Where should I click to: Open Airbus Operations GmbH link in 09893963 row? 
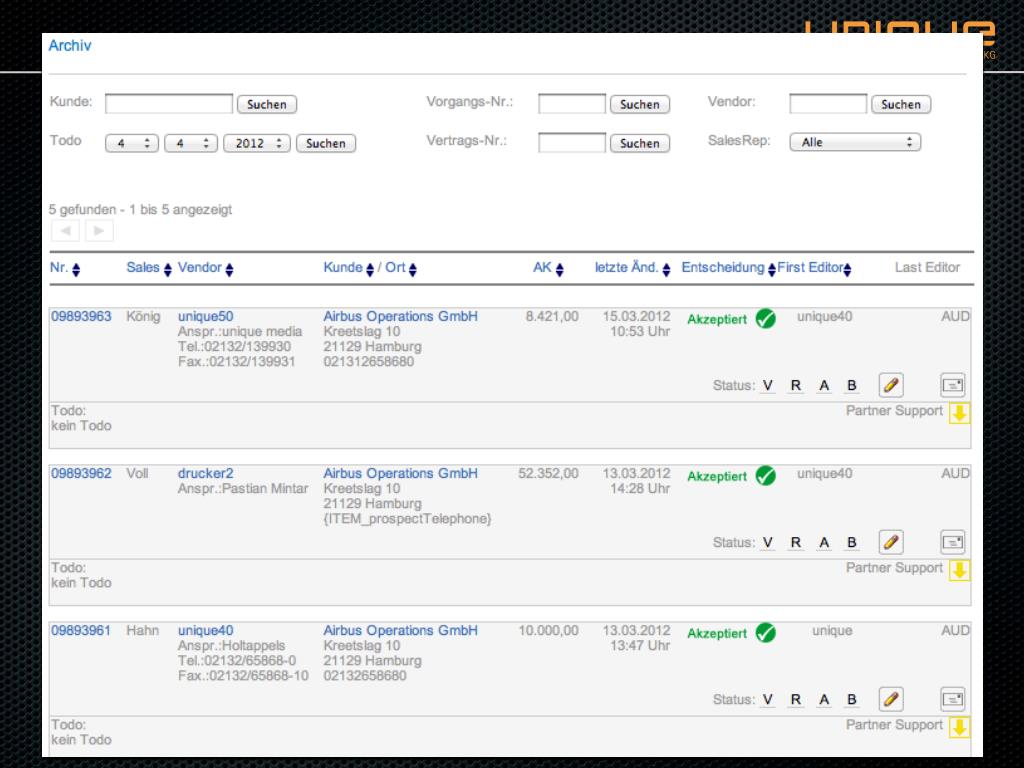400,316
